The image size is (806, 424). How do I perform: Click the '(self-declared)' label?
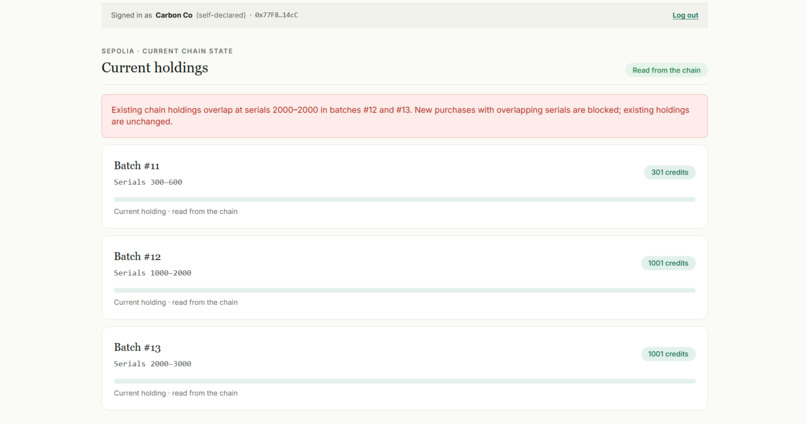tap(221, 15)
